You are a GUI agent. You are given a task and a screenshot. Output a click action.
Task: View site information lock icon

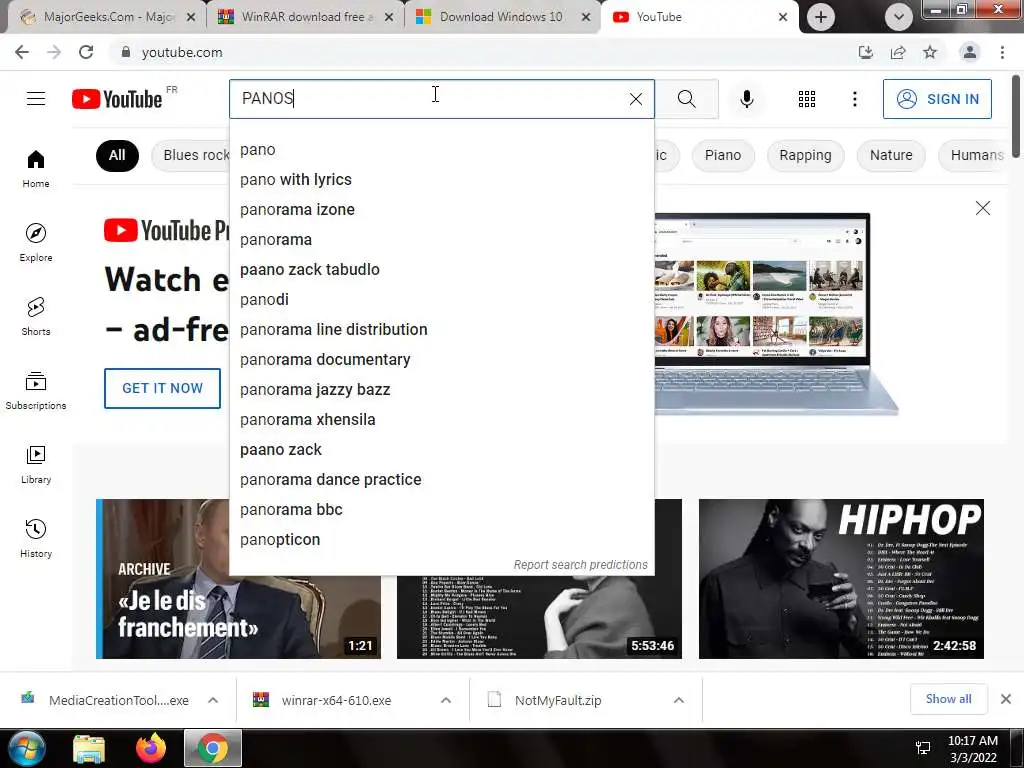(x=125, y=52)
